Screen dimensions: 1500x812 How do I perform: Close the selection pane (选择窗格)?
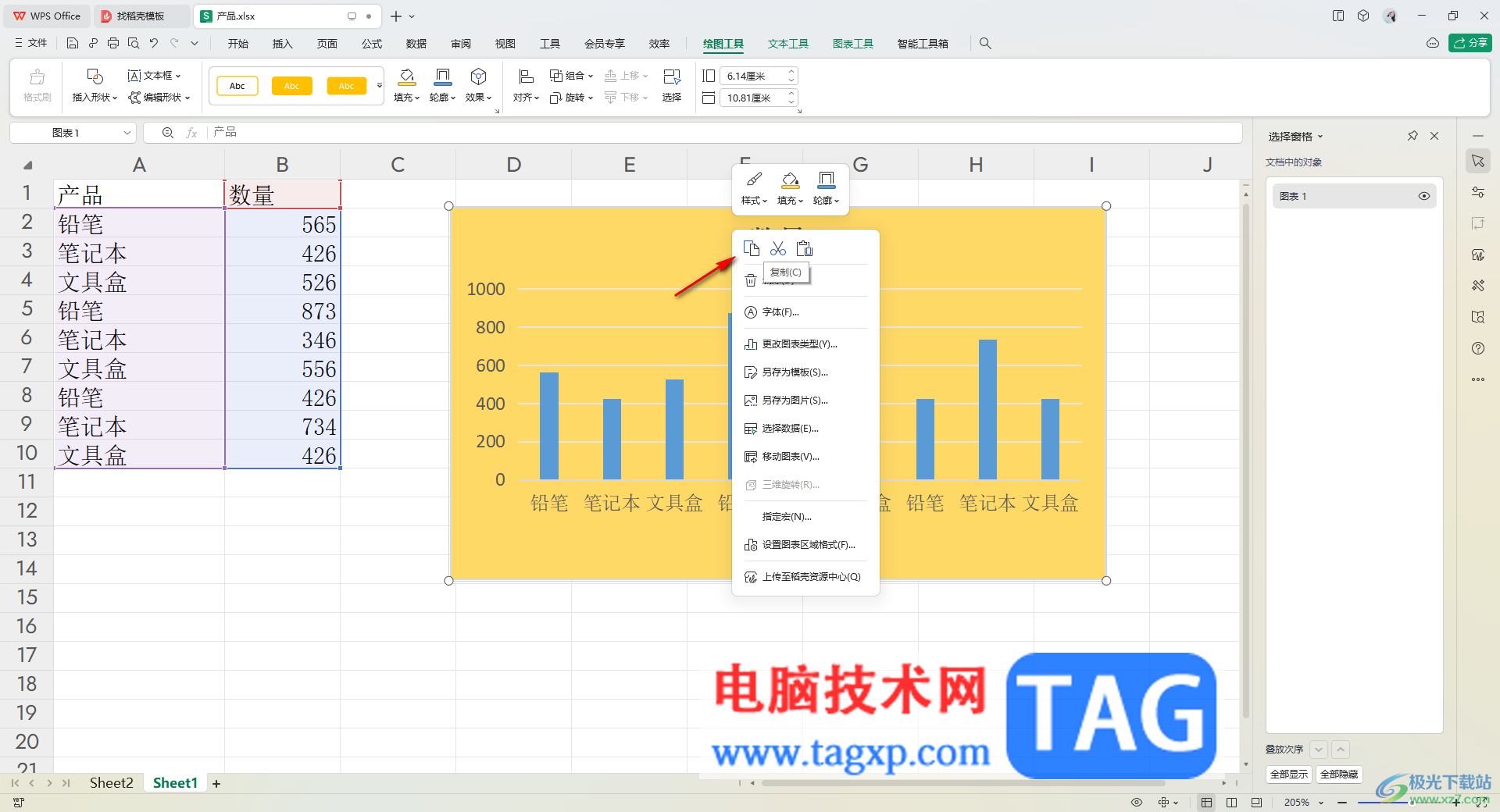[1434, 136]
